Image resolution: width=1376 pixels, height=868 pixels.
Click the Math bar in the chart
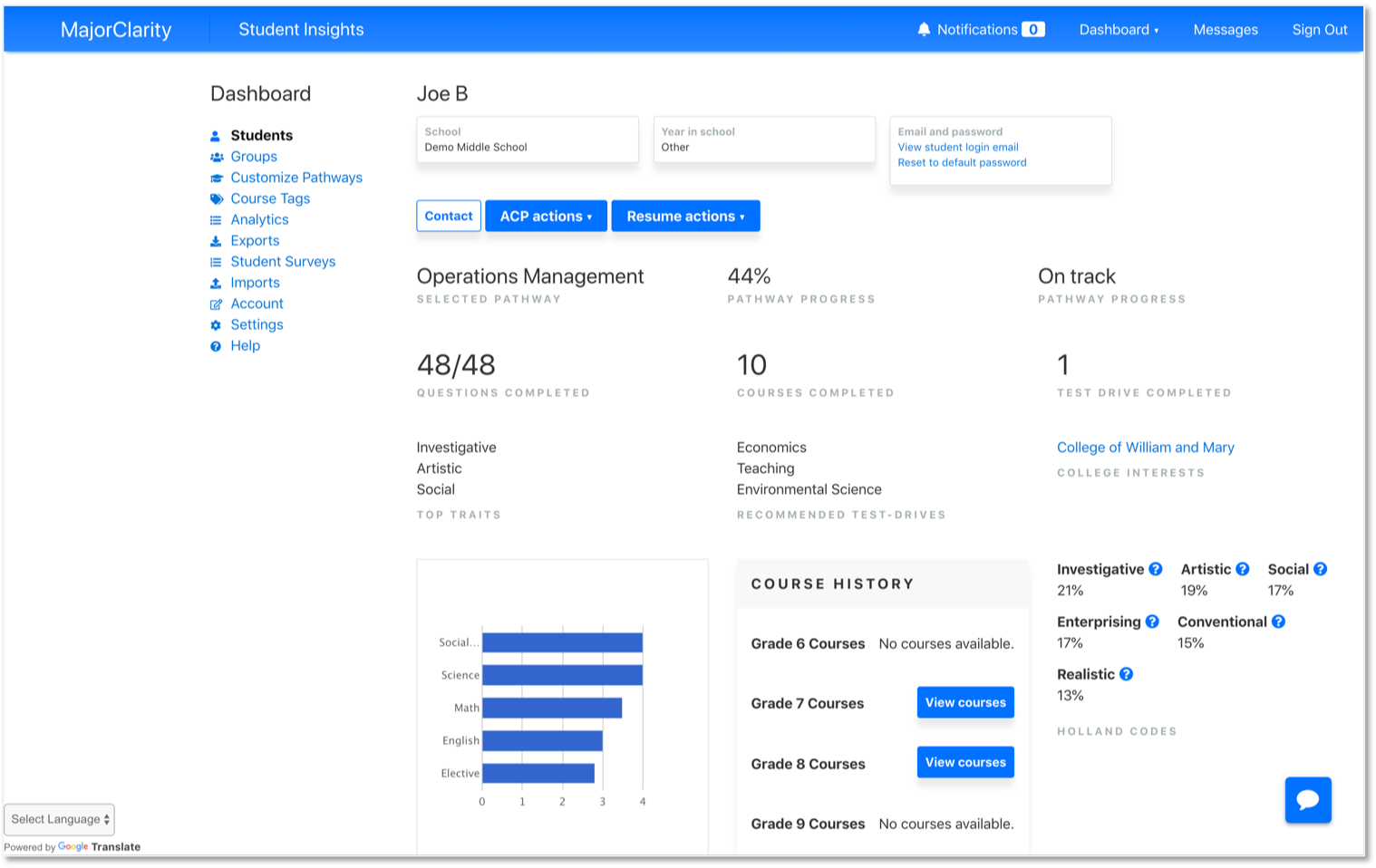[552, 708]
